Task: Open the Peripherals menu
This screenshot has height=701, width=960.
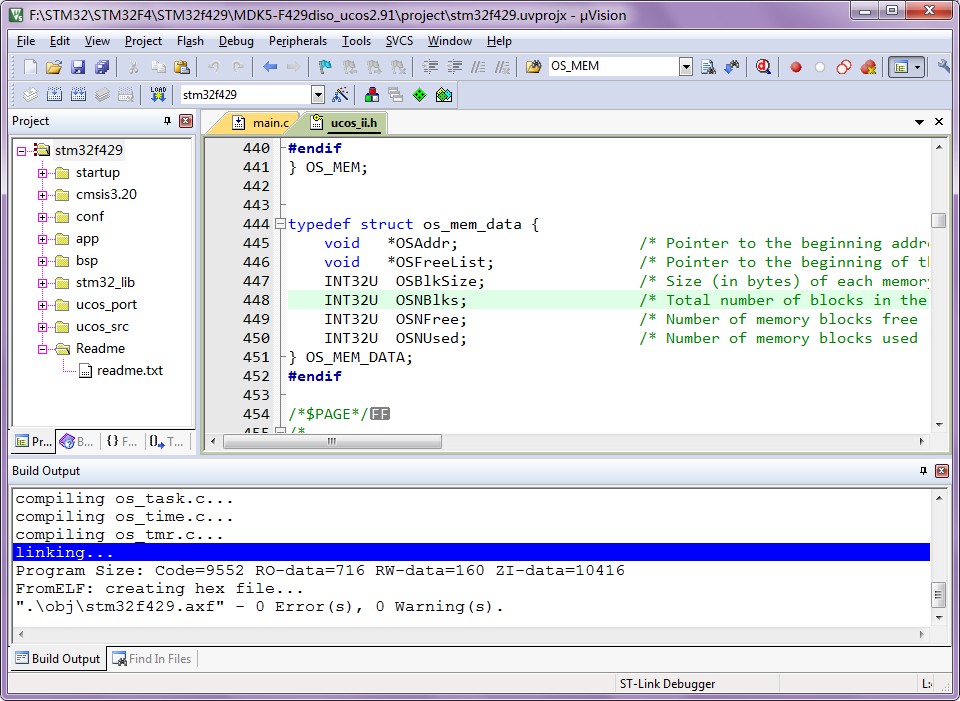Action: click(x=297, y=41)
